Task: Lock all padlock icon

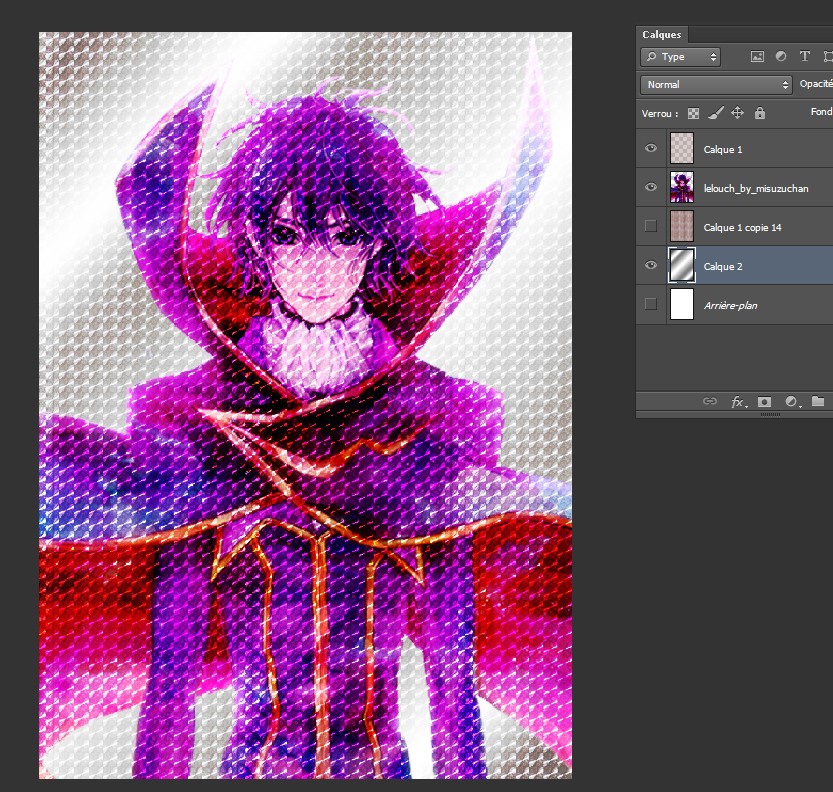Action: coord(760,113)
